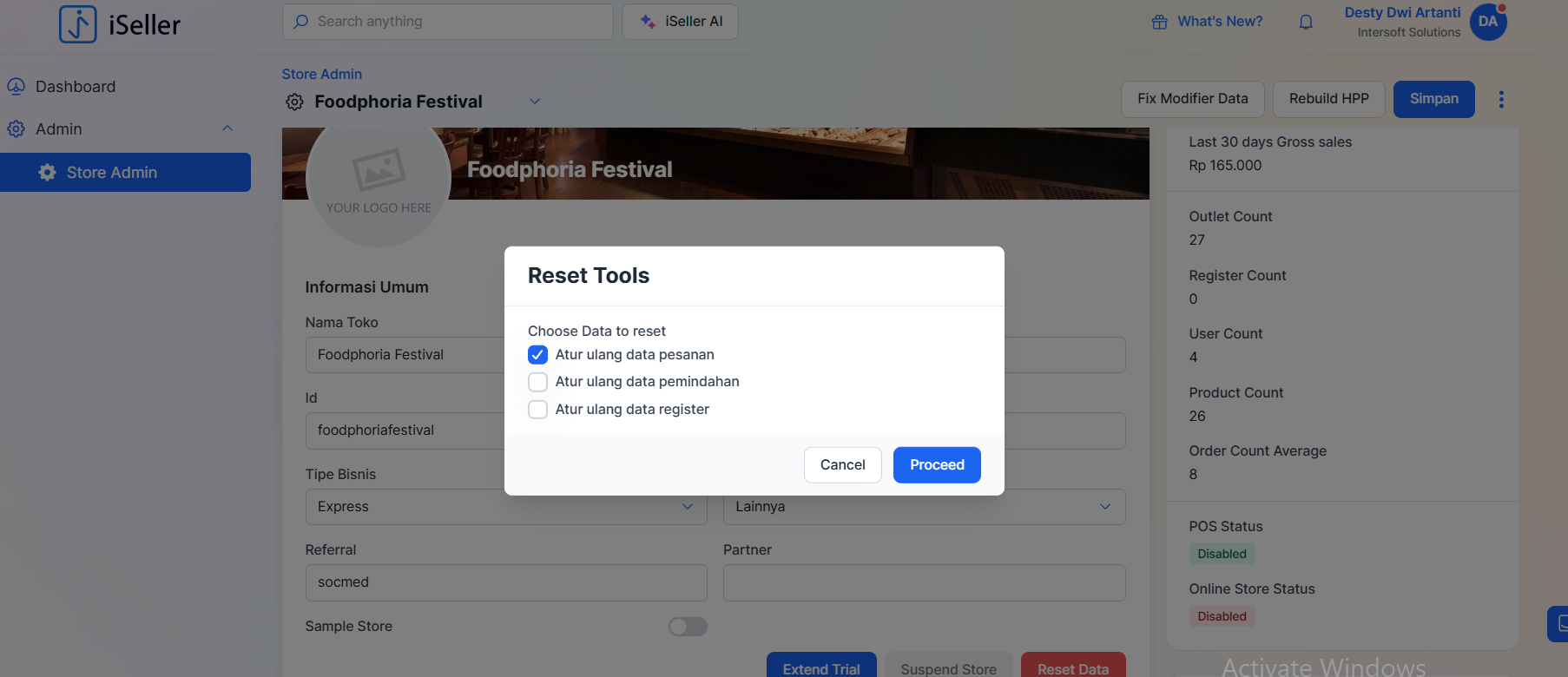
Task: Select Store Admin in the sidebar
Action: pyautogui.click(x=112, y=173)
